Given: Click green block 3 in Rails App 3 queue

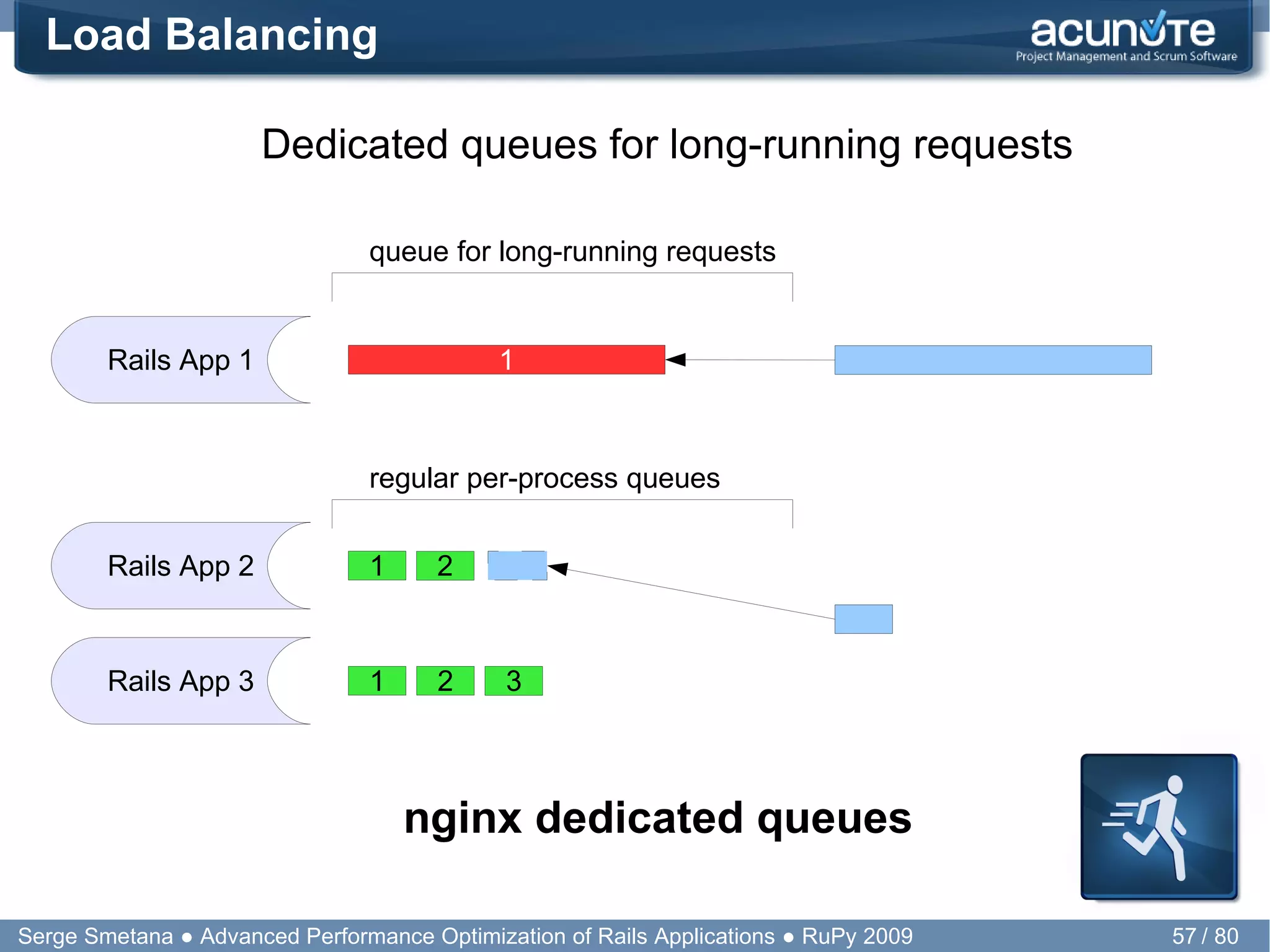Looking at the screenshot, I should (x=513, y=681).
